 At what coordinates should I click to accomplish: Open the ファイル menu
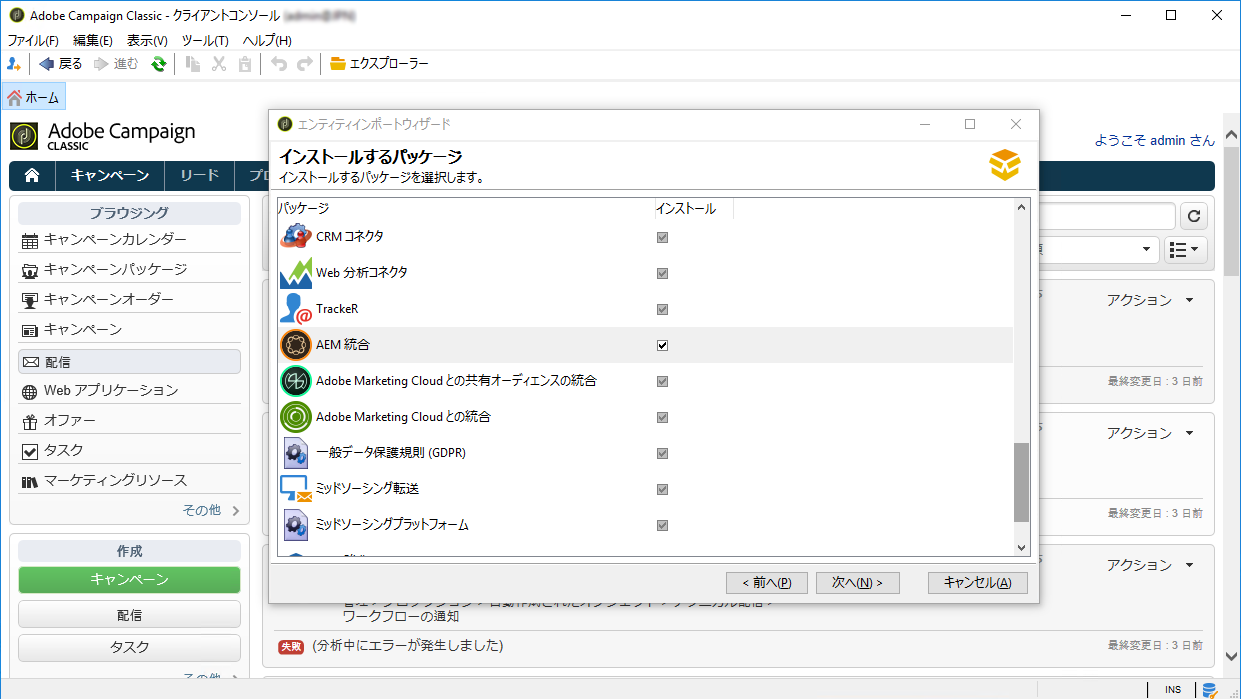33,41
